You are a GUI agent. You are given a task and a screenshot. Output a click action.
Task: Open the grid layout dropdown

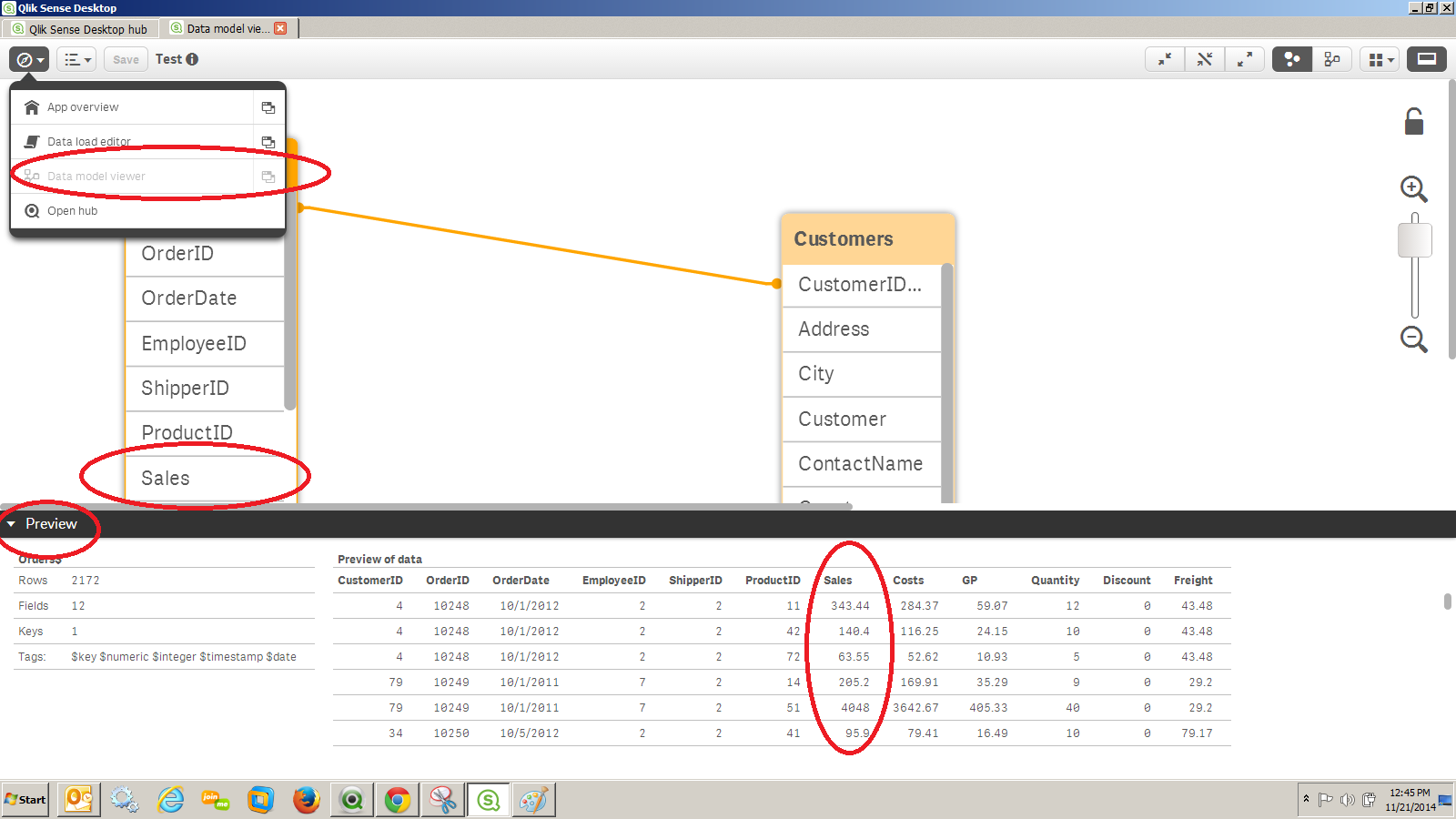coord(1380,59)
